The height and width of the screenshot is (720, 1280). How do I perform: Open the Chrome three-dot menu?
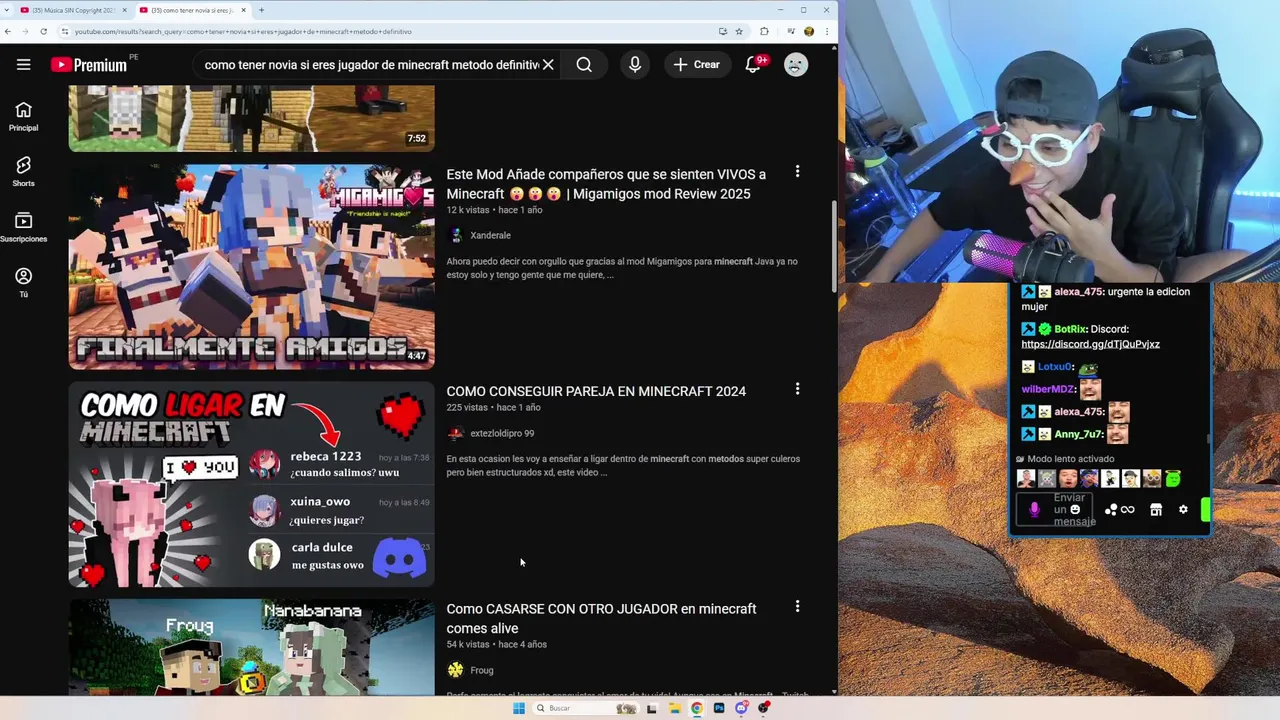pos(827,31)
